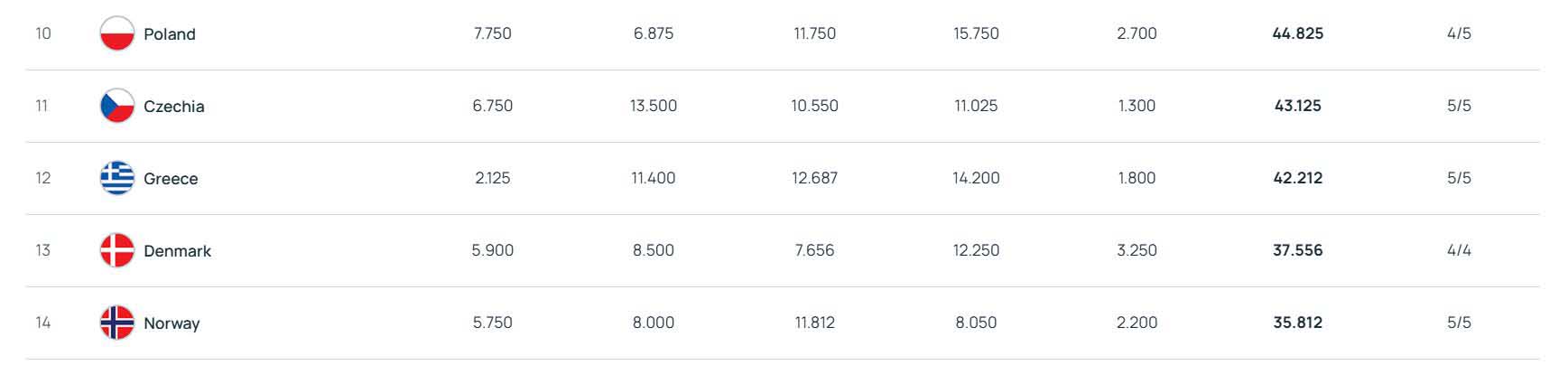1568x365 pixels.
Task: Select Greece's total score 42.212
Action: click(1297, 178)
